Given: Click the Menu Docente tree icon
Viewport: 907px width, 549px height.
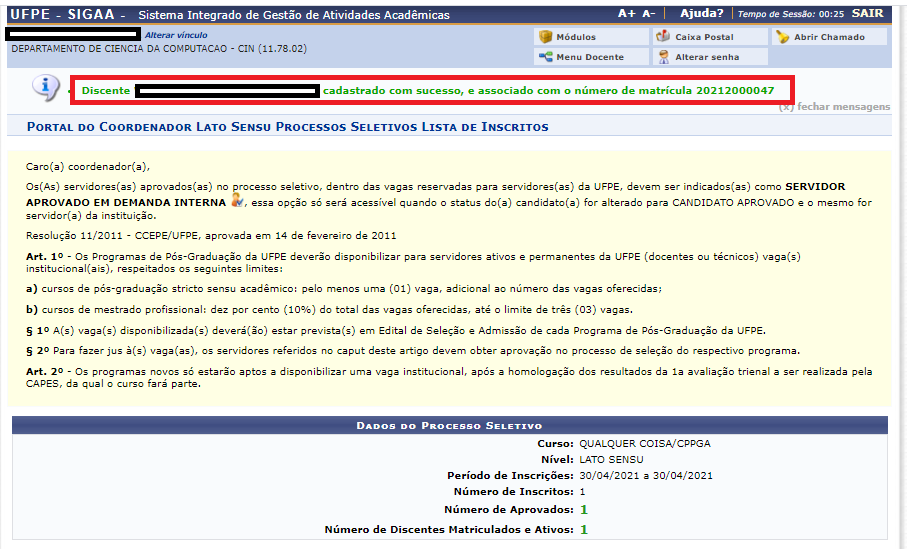Looking at the screenshot, I should tap(546, 57).
